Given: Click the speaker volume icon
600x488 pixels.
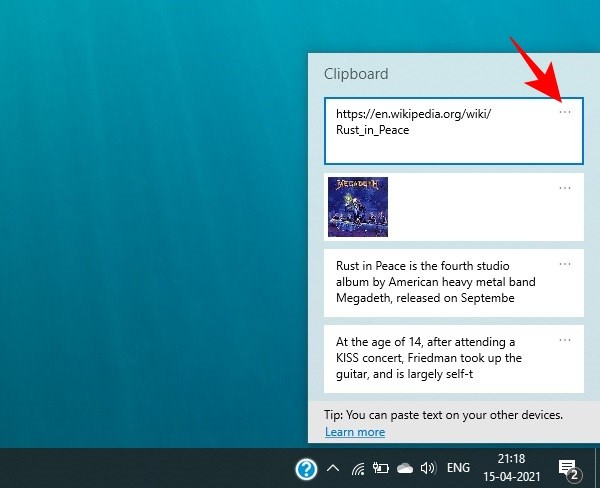Looking at the screenshot, I should 429,468.
